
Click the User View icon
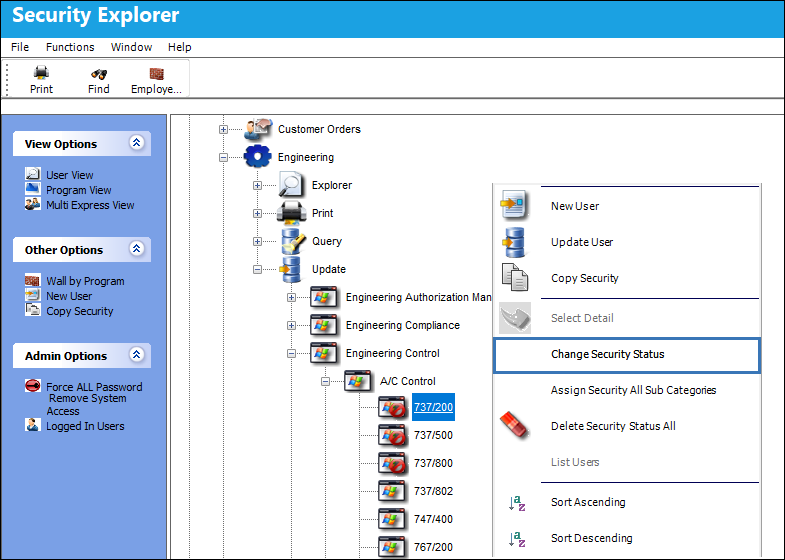click(33, 174)
